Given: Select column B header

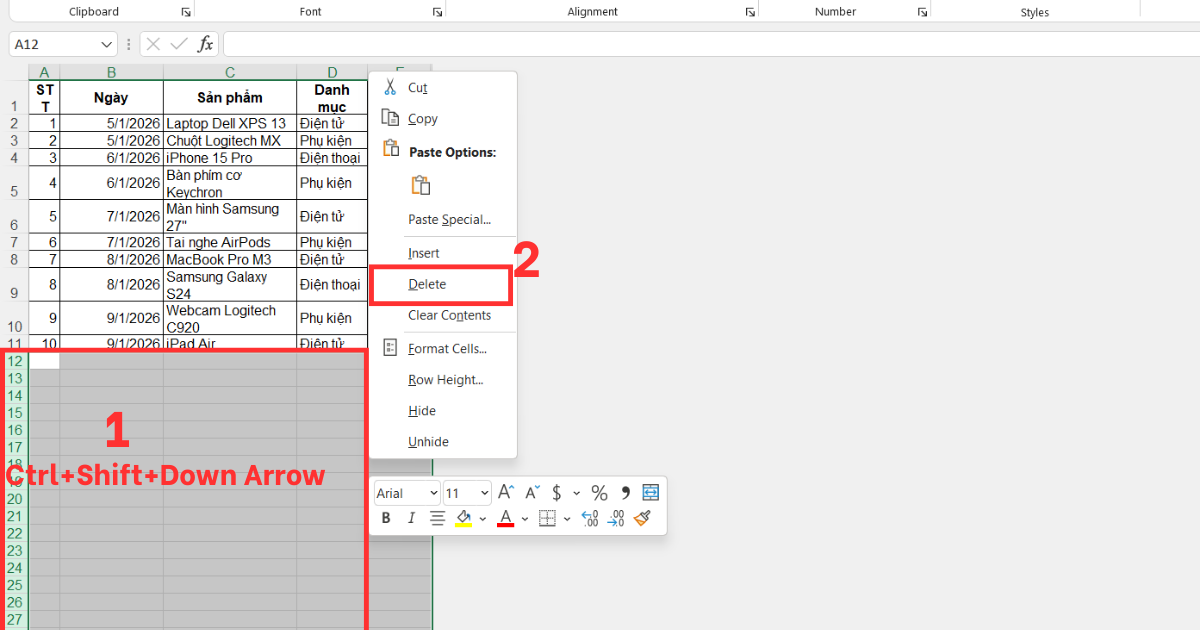Looking at the screenshot, I should point(112,72).
